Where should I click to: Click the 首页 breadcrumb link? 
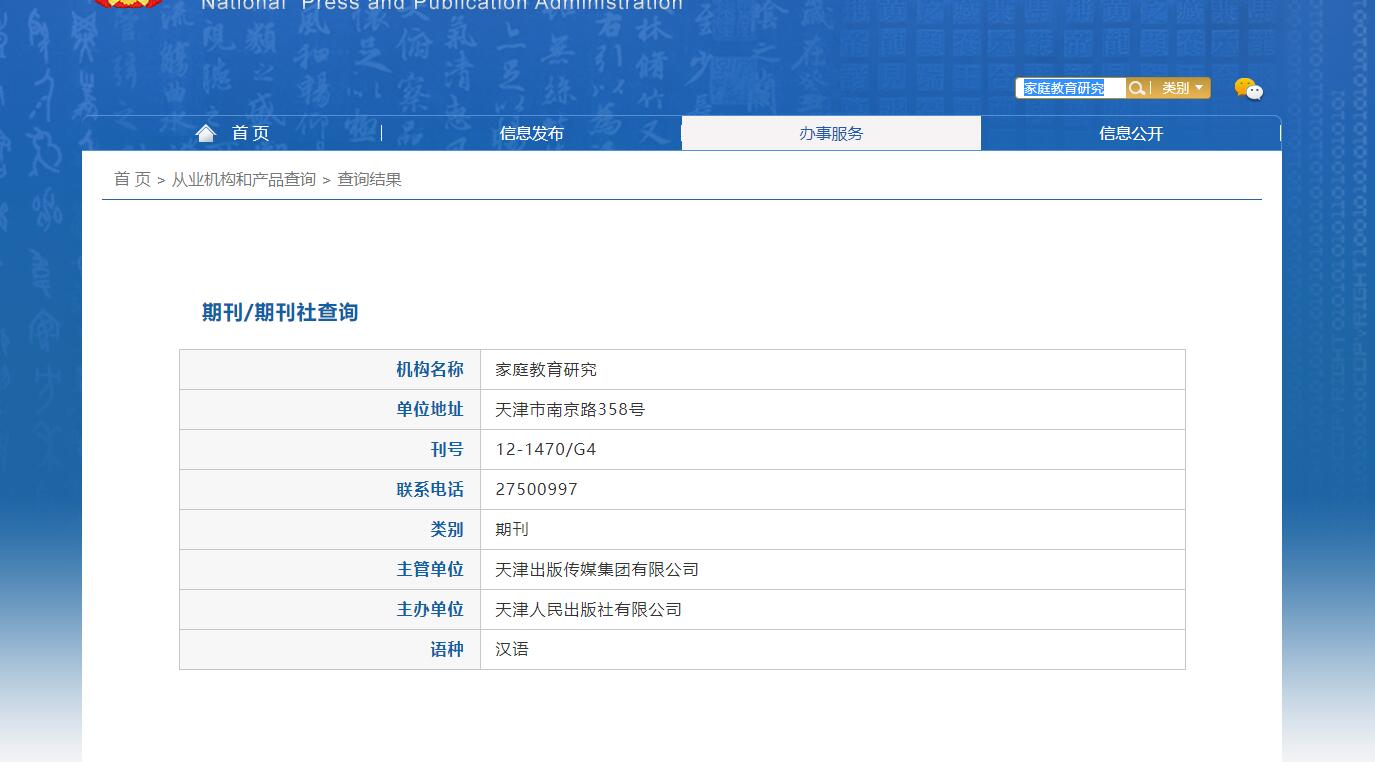(132, 179)
